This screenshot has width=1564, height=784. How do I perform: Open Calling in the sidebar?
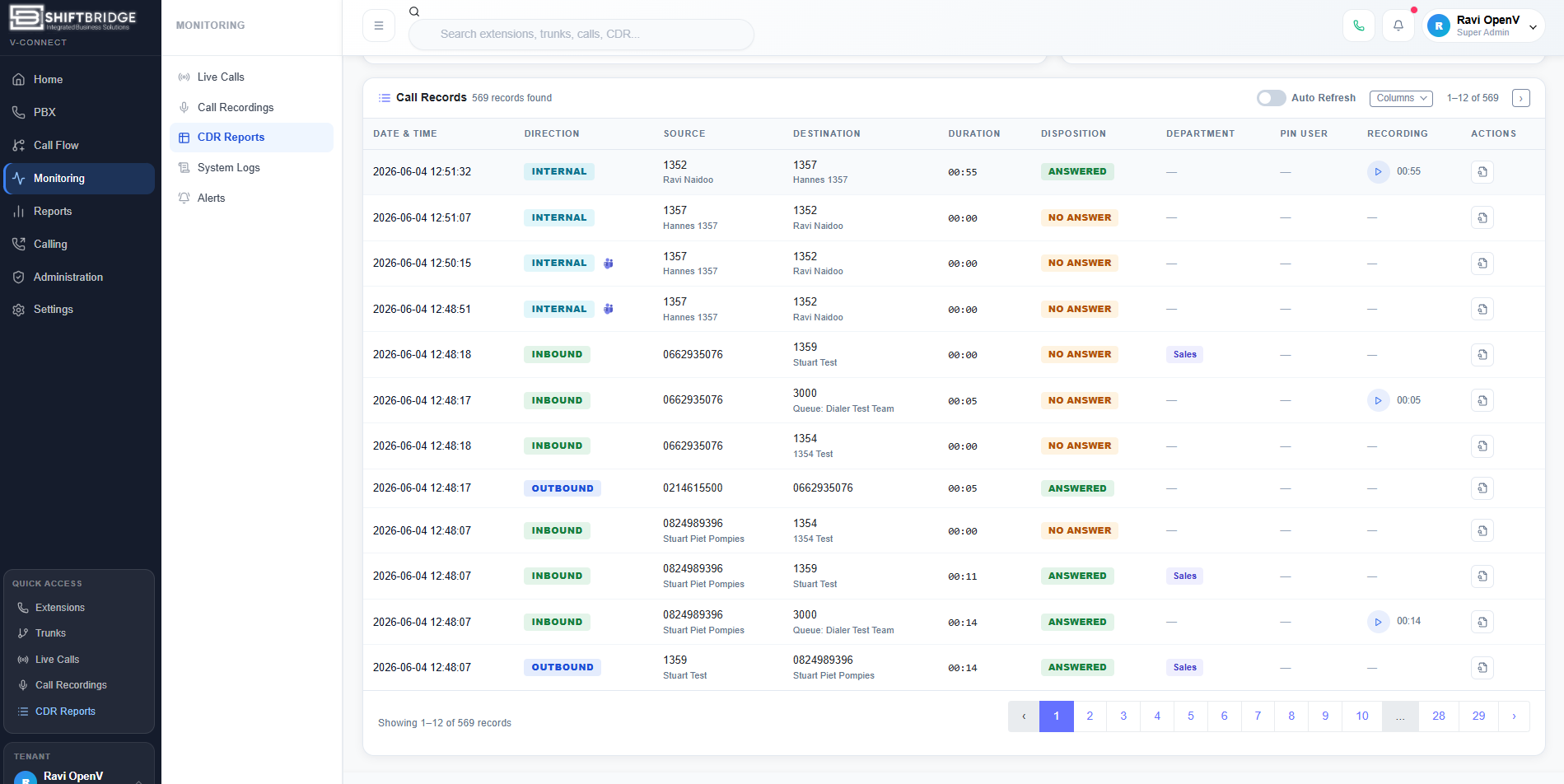click(79, 244)
